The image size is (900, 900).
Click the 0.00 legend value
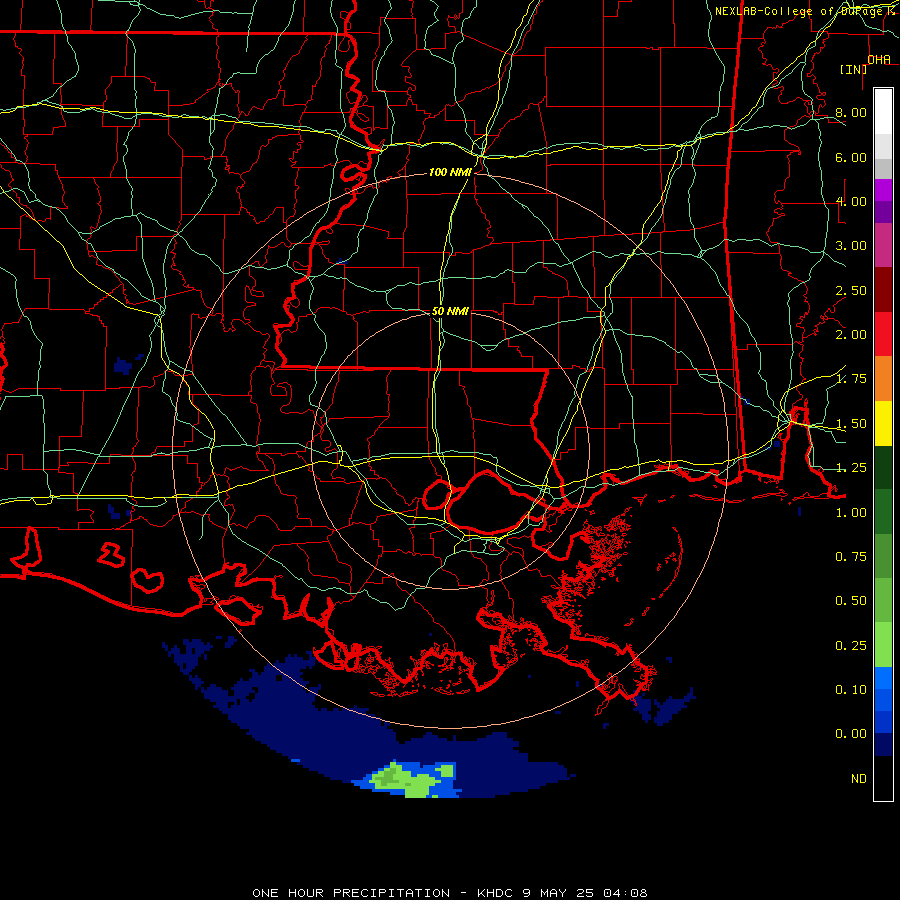851,734
